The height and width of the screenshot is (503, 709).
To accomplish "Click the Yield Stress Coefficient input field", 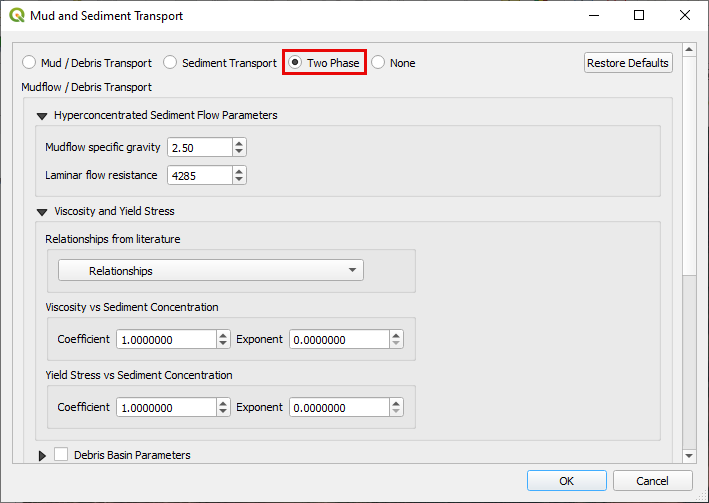I will [165, 408].
